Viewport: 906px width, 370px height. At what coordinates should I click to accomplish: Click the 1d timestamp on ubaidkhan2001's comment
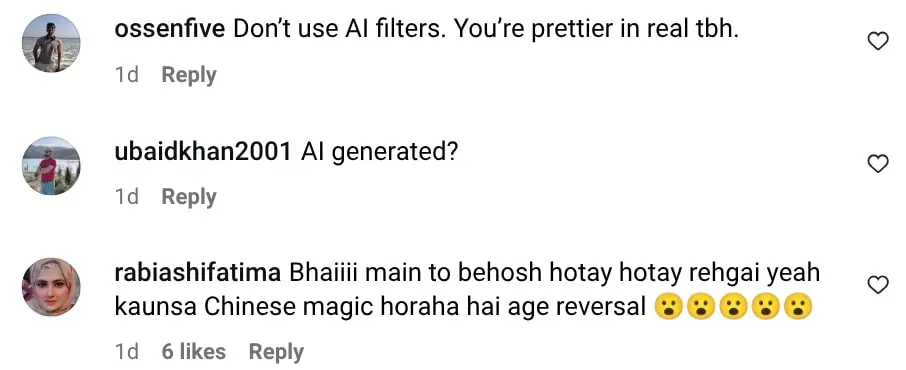click(127, 197)
